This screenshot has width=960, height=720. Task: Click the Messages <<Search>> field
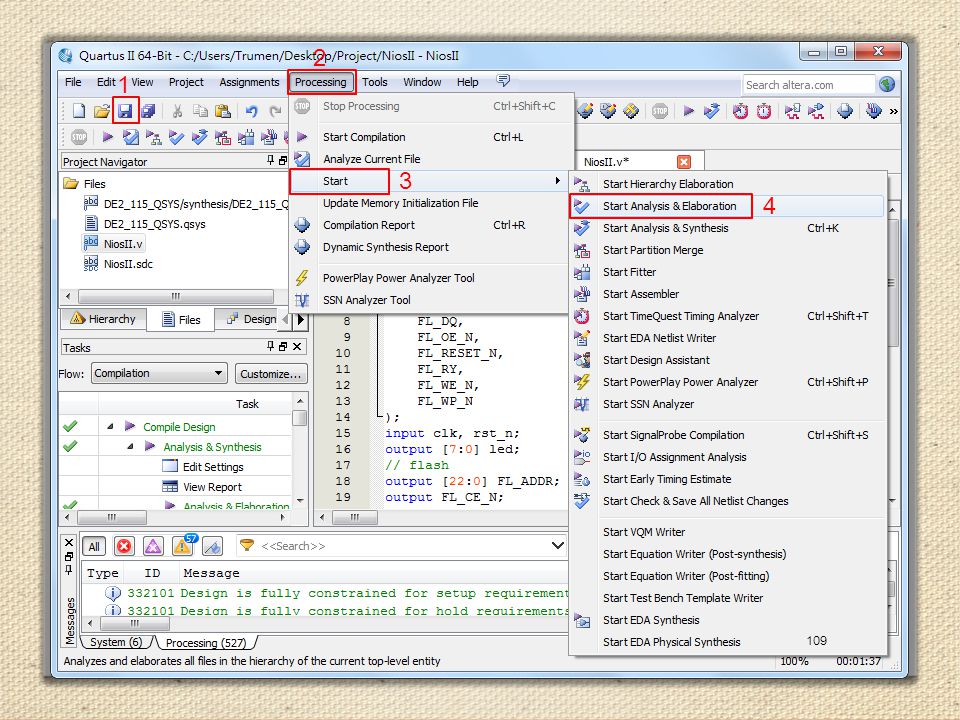[x=402, y=546]
